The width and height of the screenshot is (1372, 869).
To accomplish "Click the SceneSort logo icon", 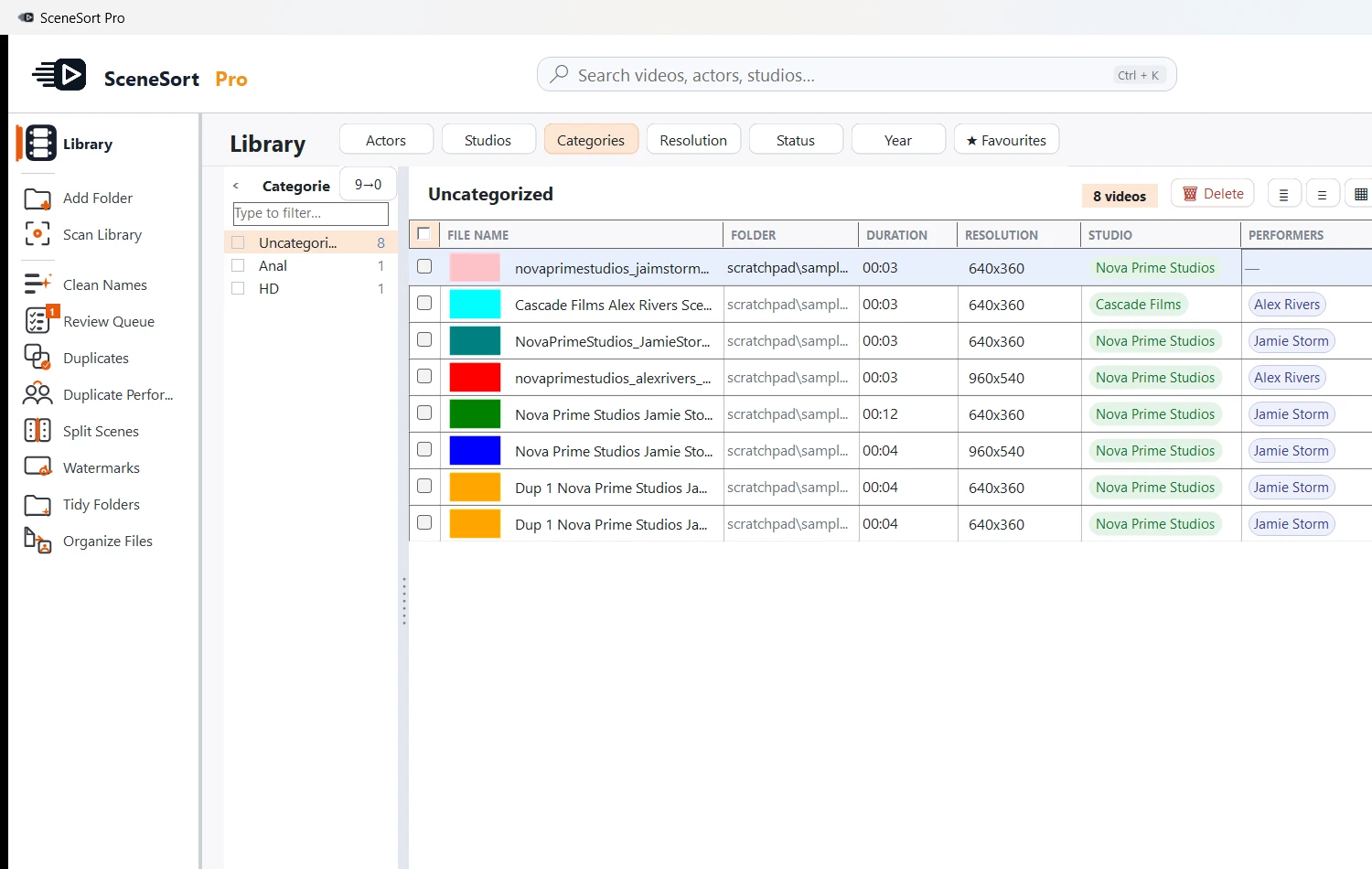I will tap(59, 75).
